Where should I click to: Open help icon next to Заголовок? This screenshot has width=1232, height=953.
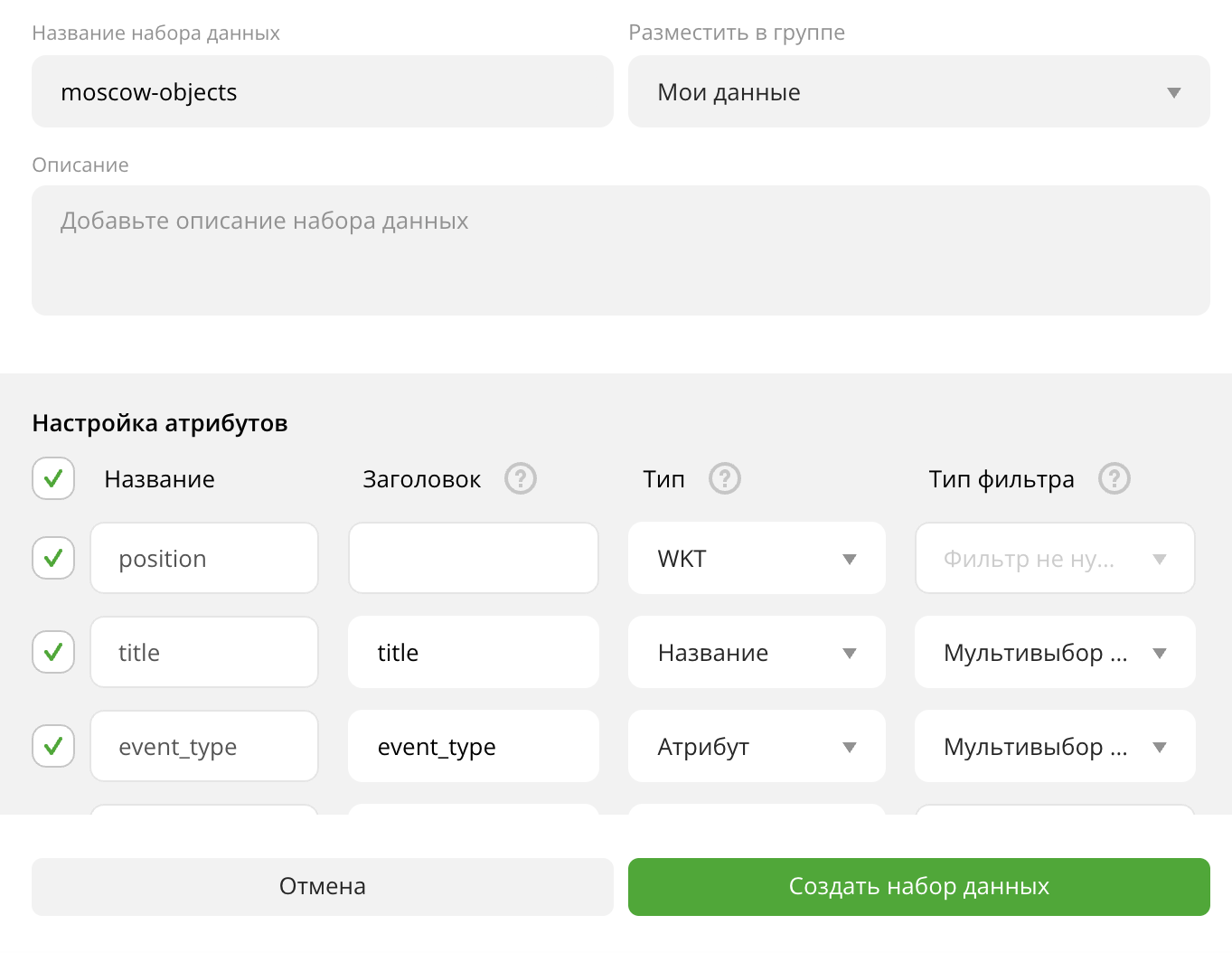[x=521, y=478]
